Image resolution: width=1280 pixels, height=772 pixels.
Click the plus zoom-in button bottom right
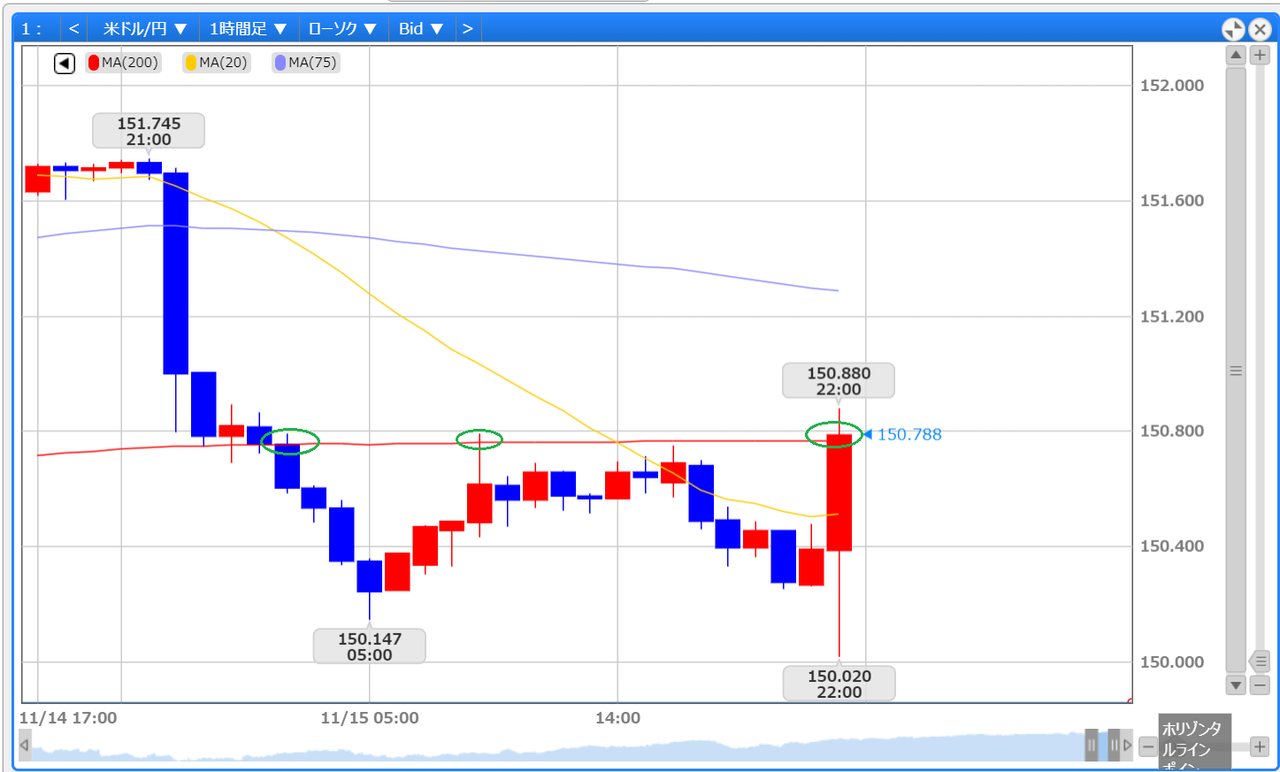(x=1258, y=746)
